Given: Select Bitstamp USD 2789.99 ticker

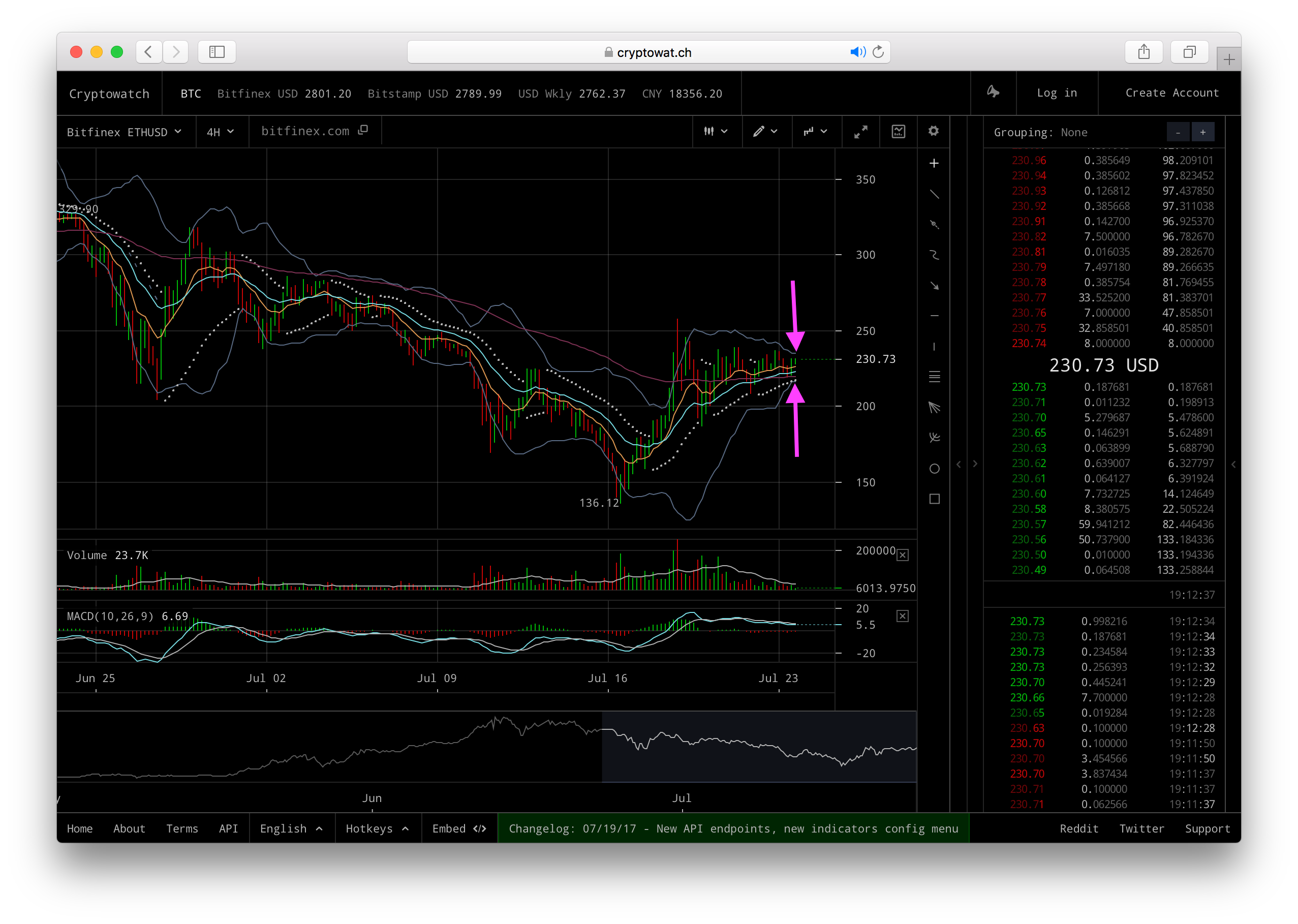Looking at the screenshot, I should pyautogui.click(x=435, y=94).
